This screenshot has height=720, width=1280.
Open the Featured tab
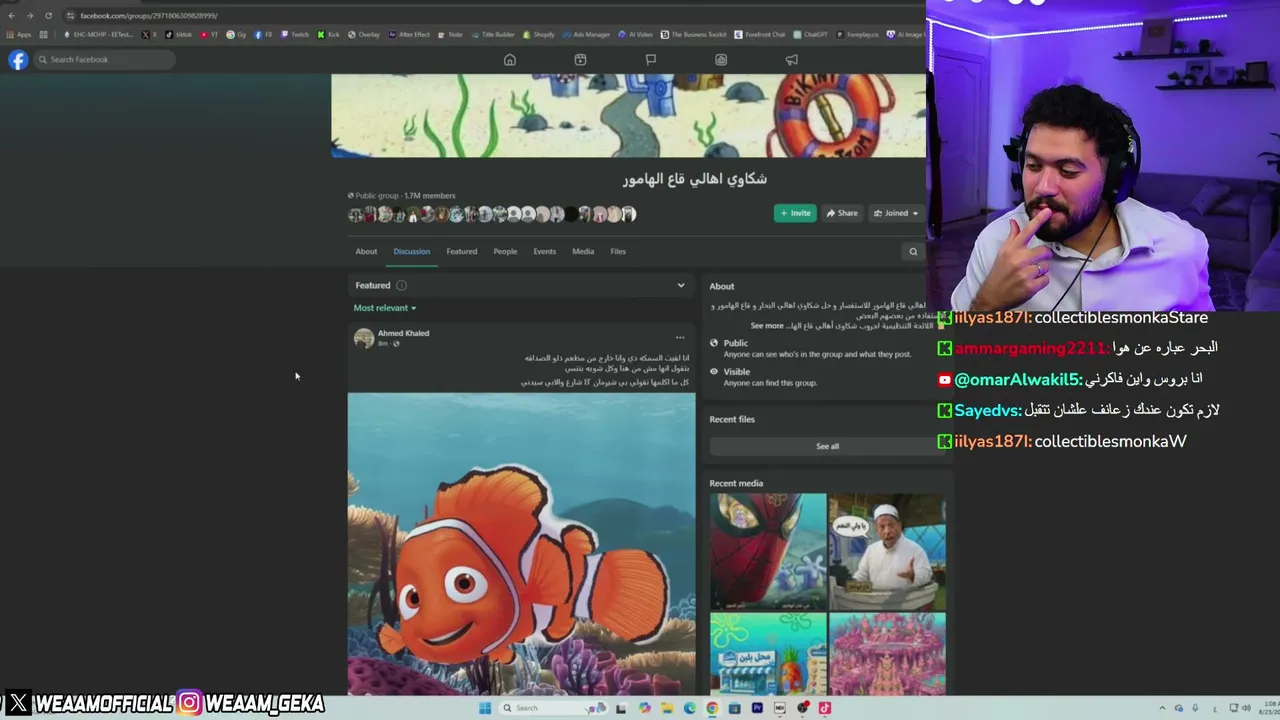462,252
